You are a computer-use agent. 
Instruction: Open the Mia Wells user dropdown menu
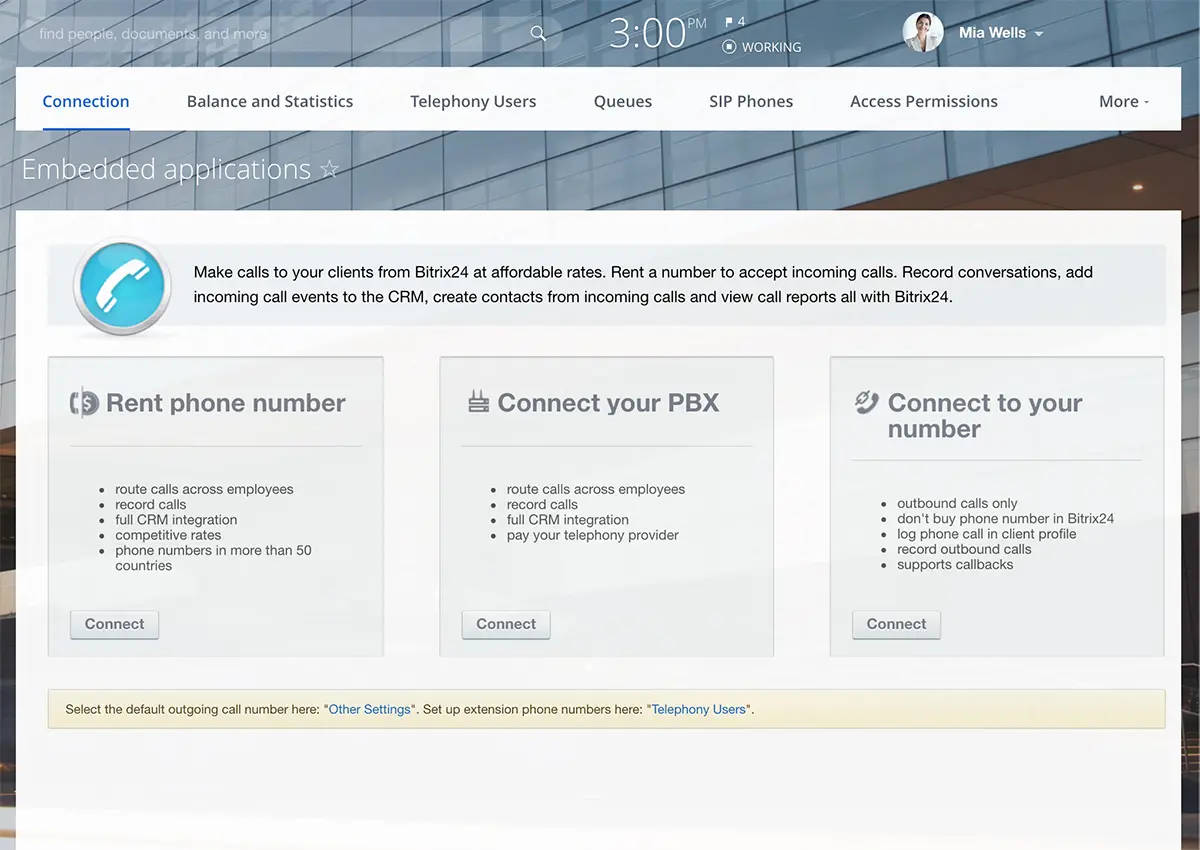coord(1038,34)
